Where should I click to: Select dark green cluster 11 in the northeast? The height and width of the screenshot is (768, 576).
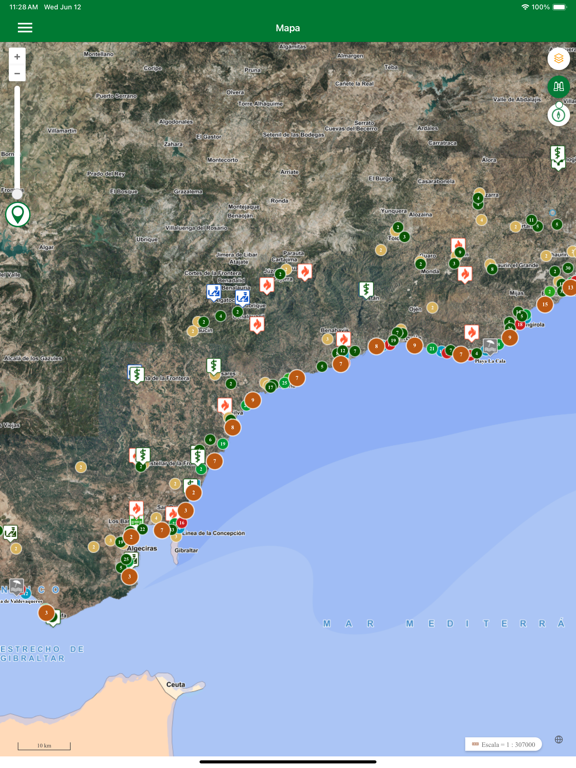pyautogui.click(x=531, y=220)
